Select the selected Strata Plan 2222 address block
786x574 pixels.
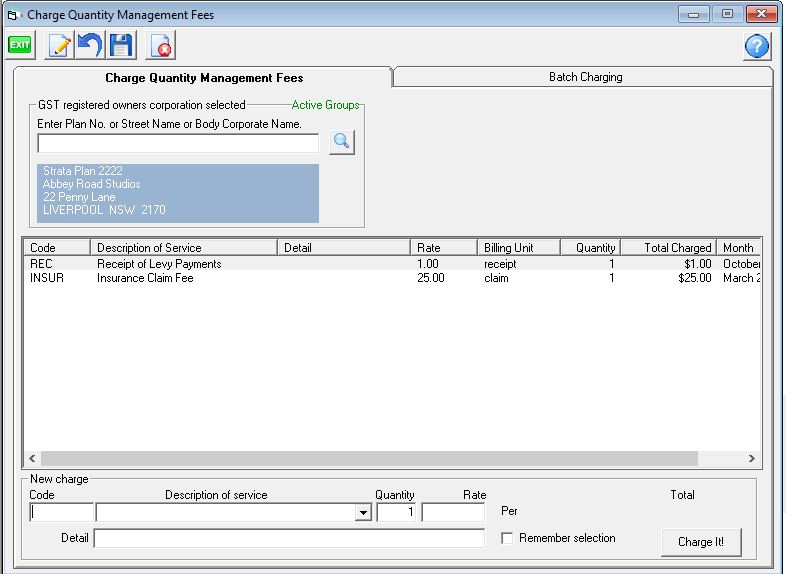click(178, 193)
